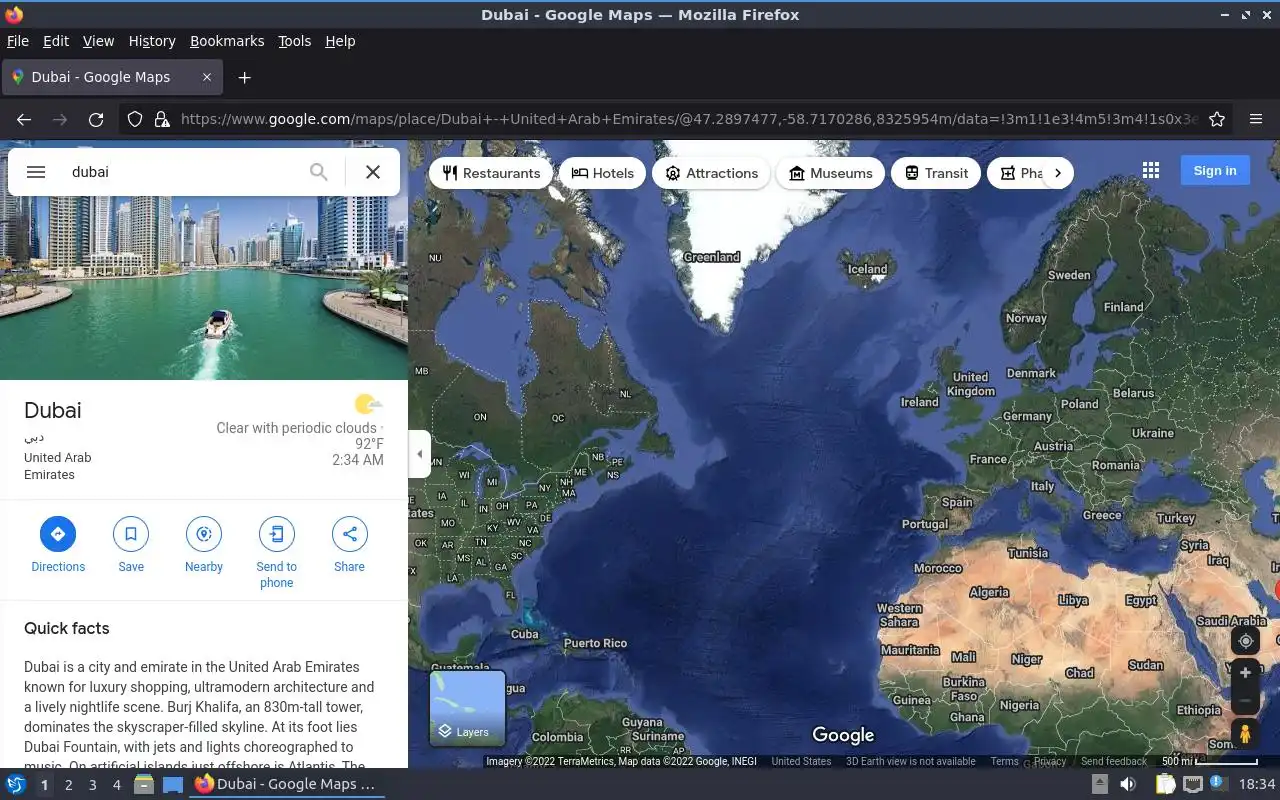This screenshot has width=1280, height=800.
Task: Select the Hotels category chip
Action: (603, 173)
